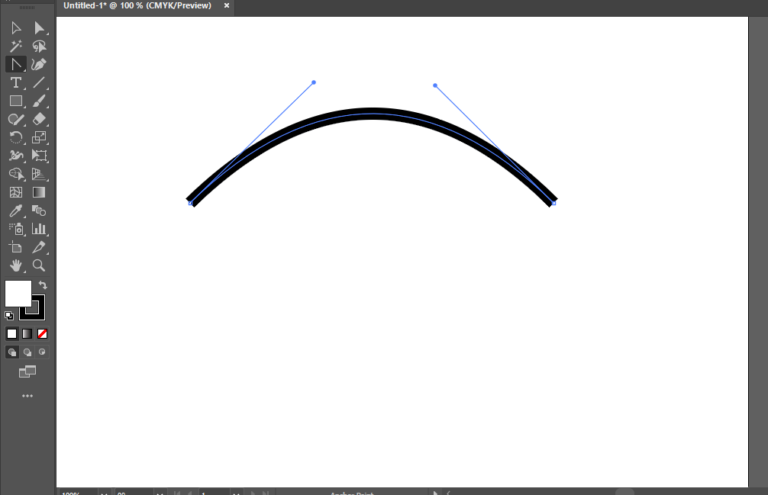Activate the Type tool
The image size is (768, 495).
pyautogui.click(x=16, y=83)
